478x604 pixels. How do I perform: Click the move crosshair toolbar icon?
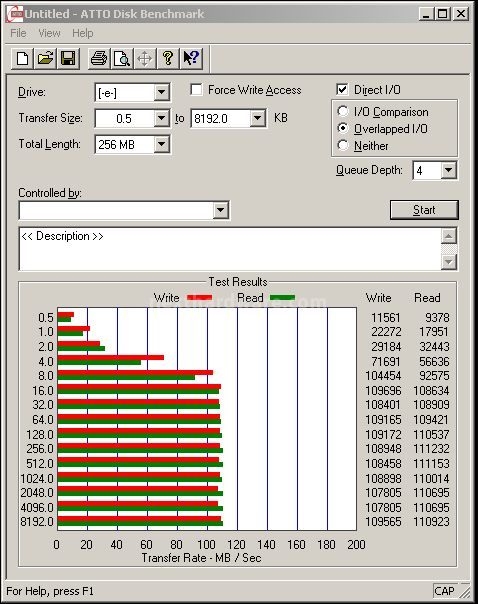click(145, 59)
